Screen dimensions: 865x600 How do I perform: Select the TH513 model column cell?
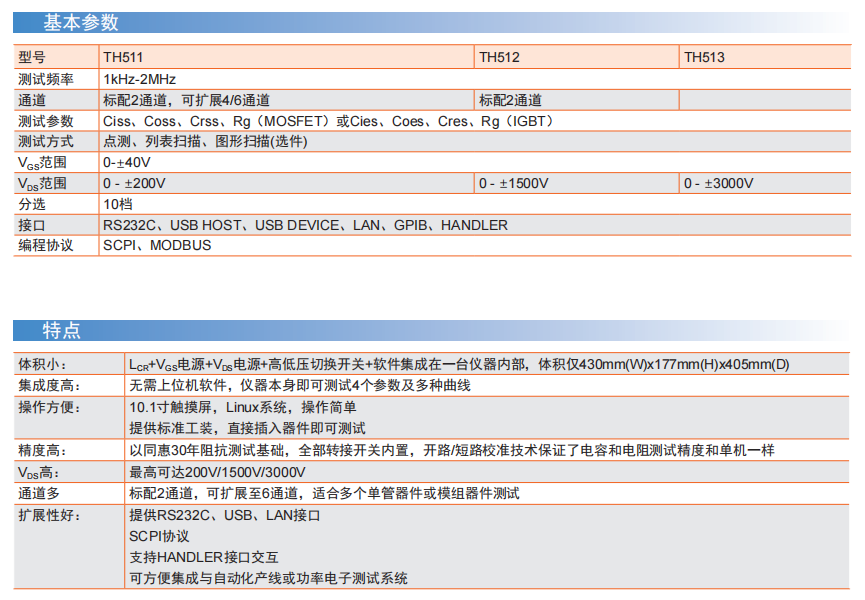click(704, 58)
